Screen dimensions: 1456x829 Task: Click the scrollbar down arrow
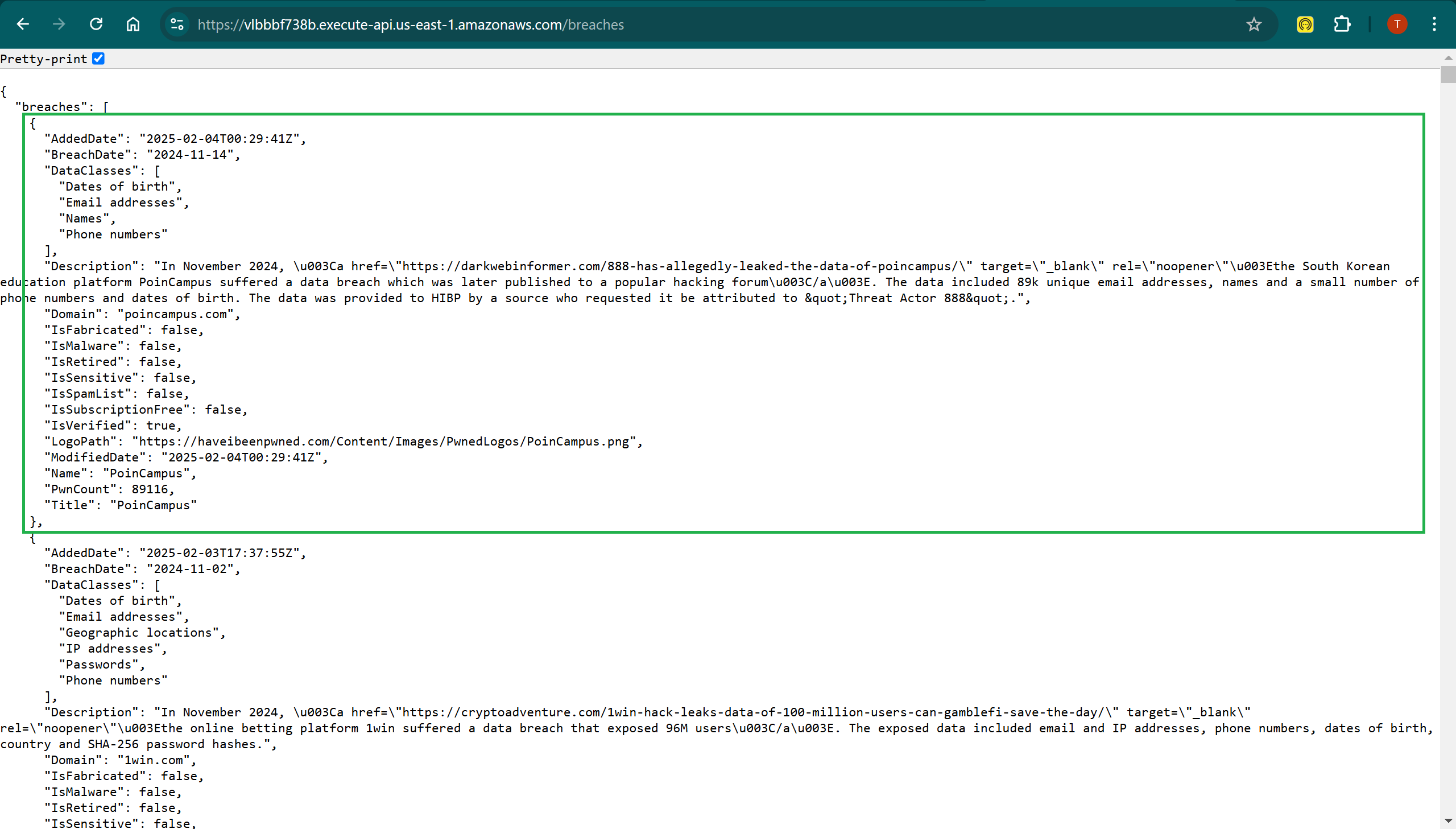(1448, 821)
